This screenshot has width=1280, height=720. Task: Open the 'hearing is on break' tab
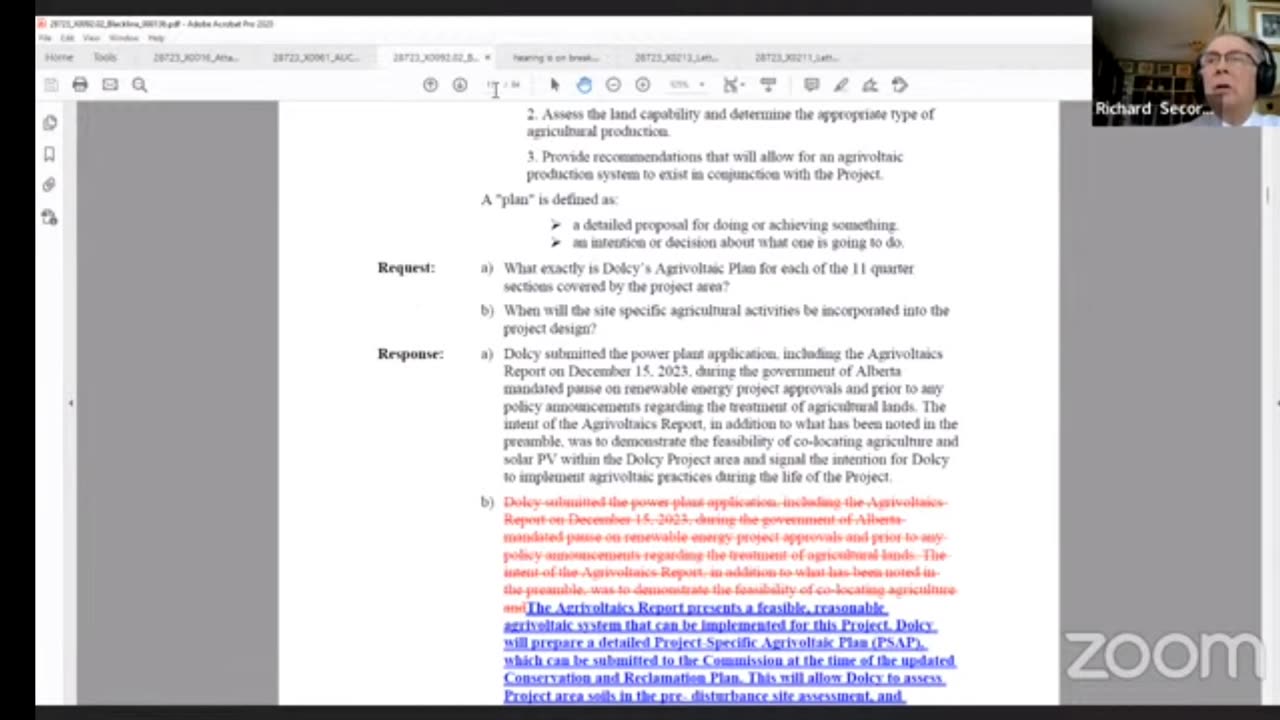coord(556,58)
